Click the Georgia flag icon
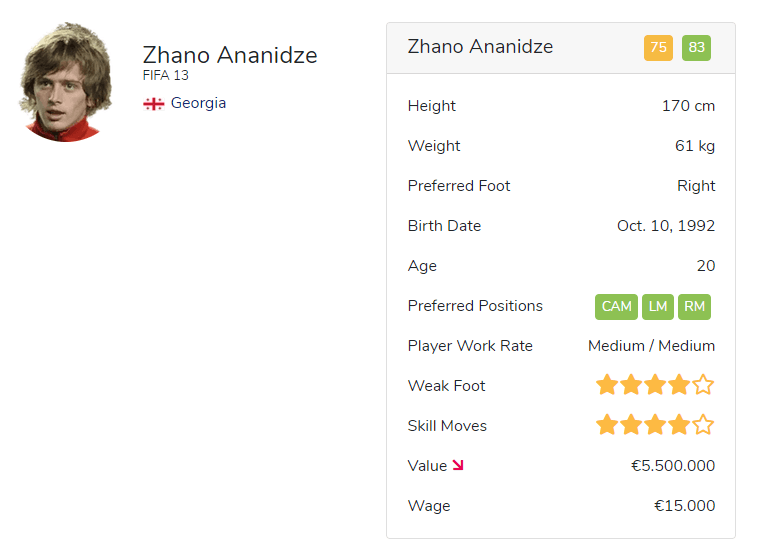The height and width of the screenshot is (560, 760). coord(153,104)
